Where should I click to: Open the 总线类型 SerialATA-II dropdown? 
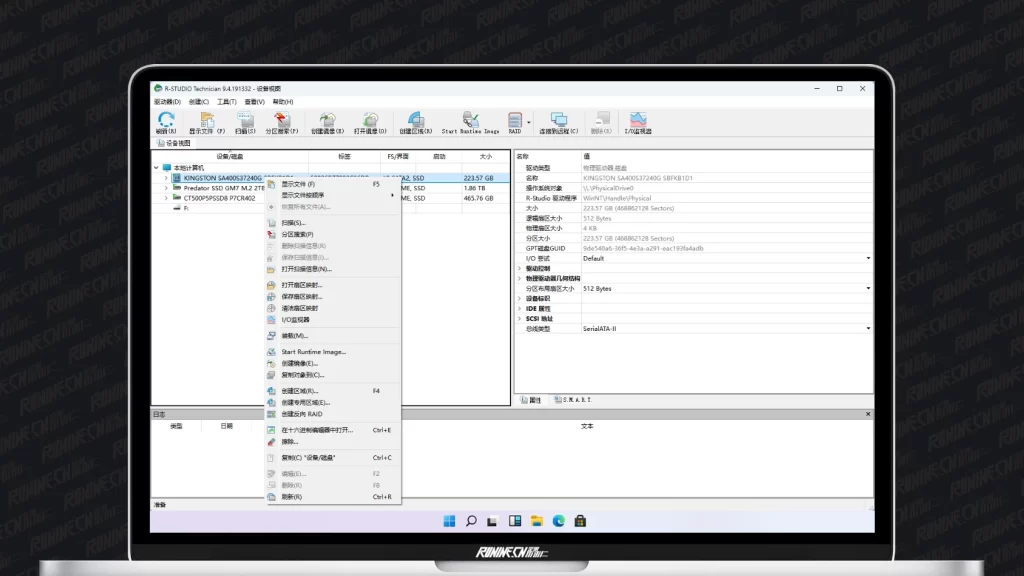[867, 328]
